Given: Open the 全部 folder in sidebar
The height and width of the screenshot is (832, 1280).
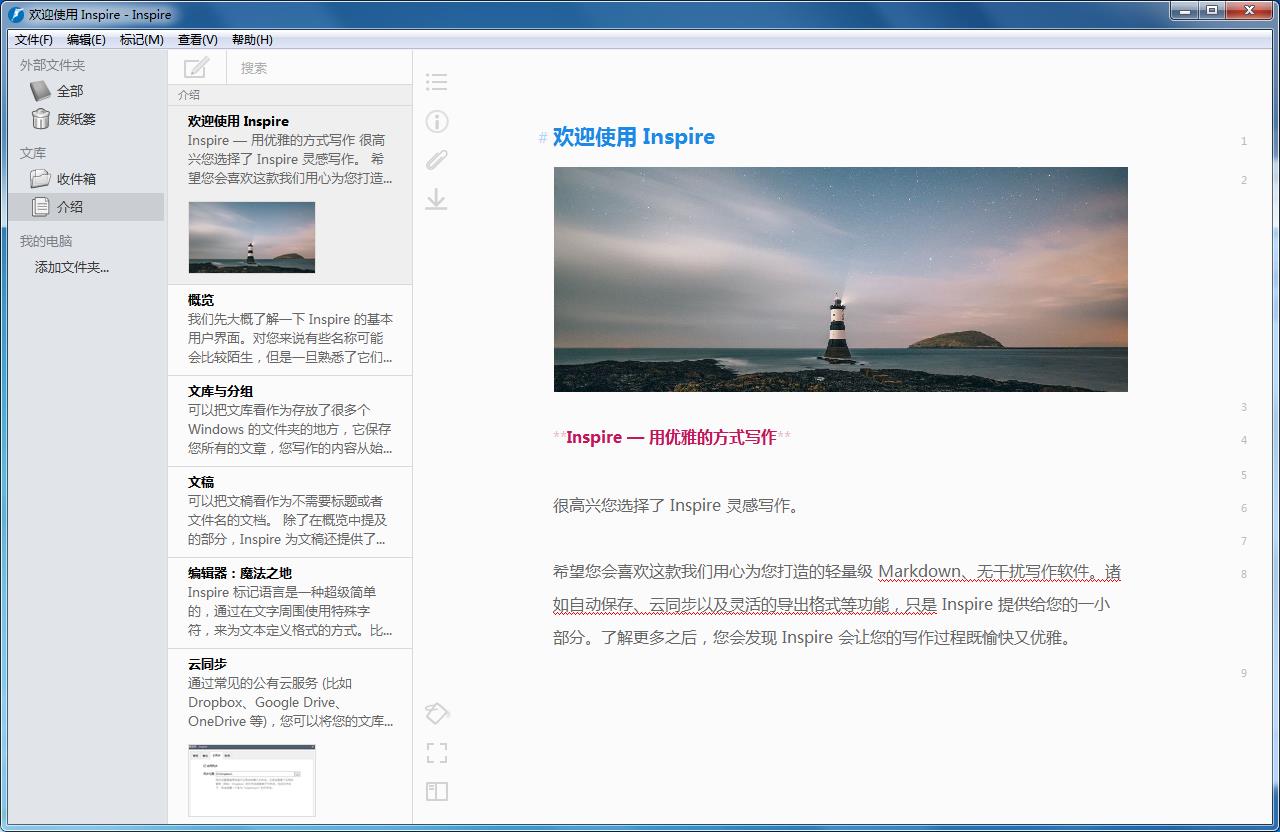Looking at the screenshot, I should coord(69,91).
